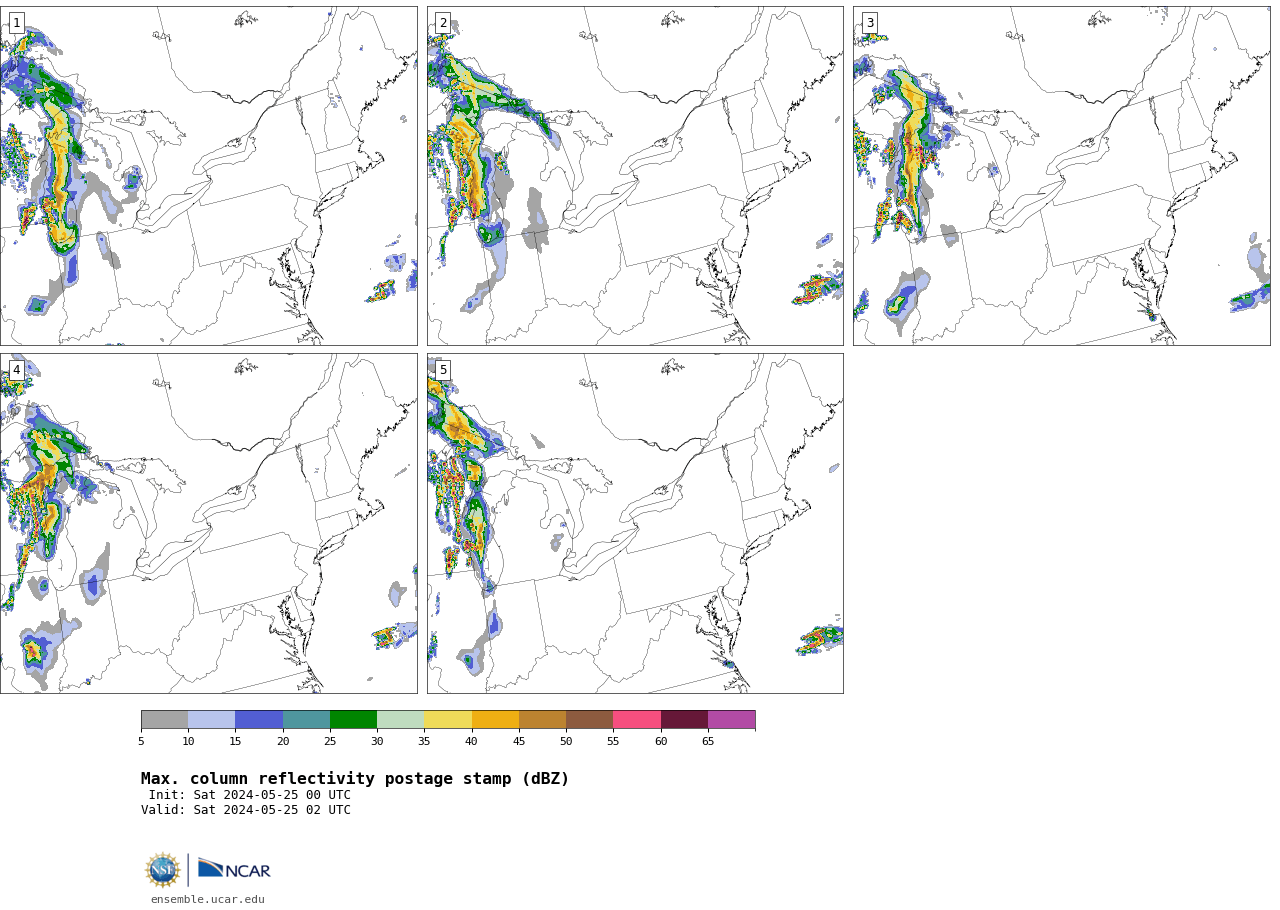Viewport: 1280px width, 910px height.
Task: Click the member number 2 label box
Action: tap(443, 23)
